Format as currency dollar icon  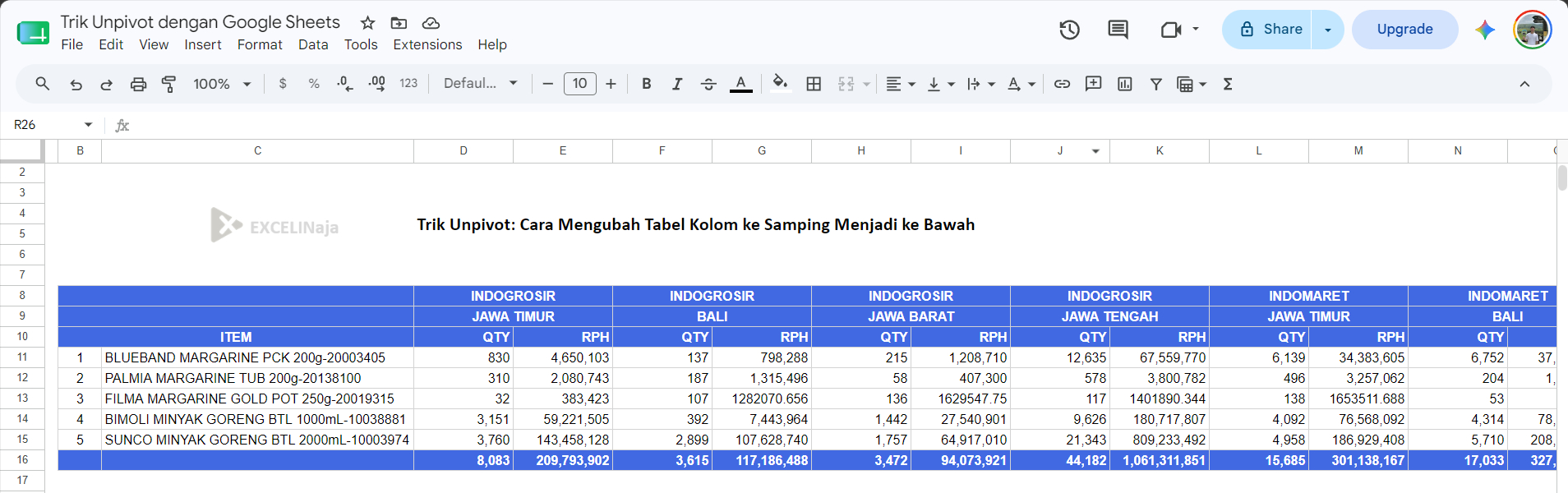coord(283,84)
